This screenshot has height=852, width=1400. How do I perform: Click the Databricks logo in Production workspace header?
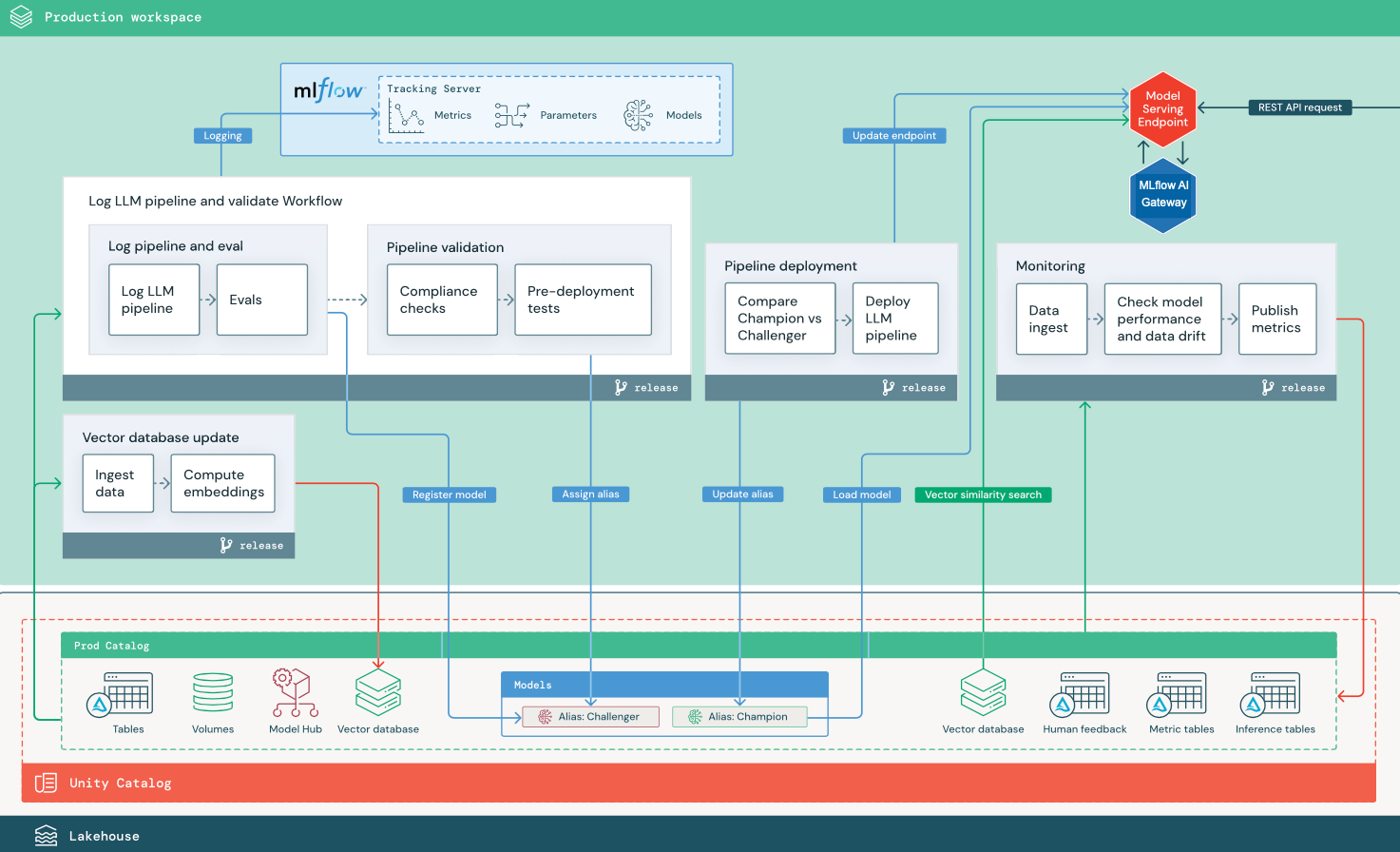20,16
